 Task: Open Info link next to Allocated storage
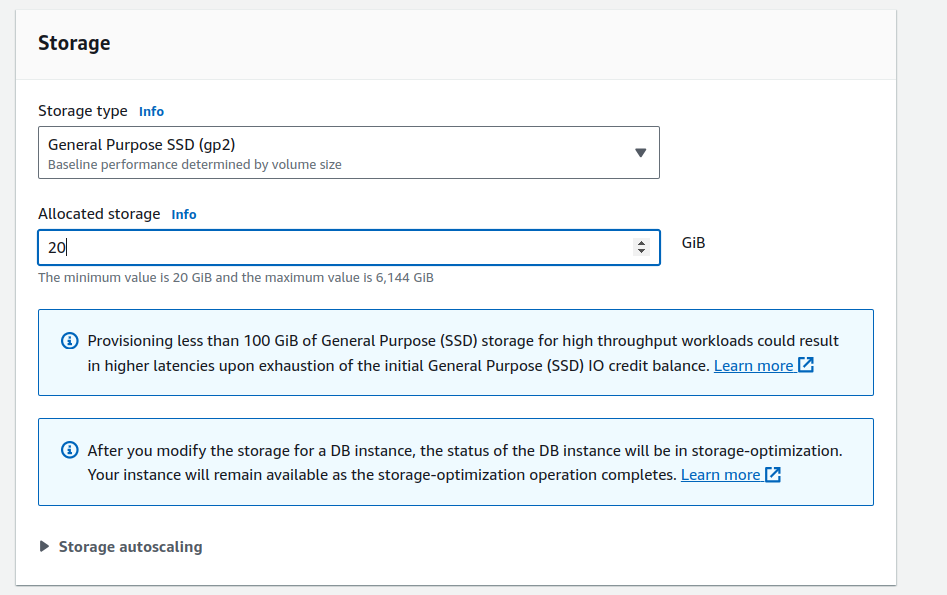tap(184, 215)
